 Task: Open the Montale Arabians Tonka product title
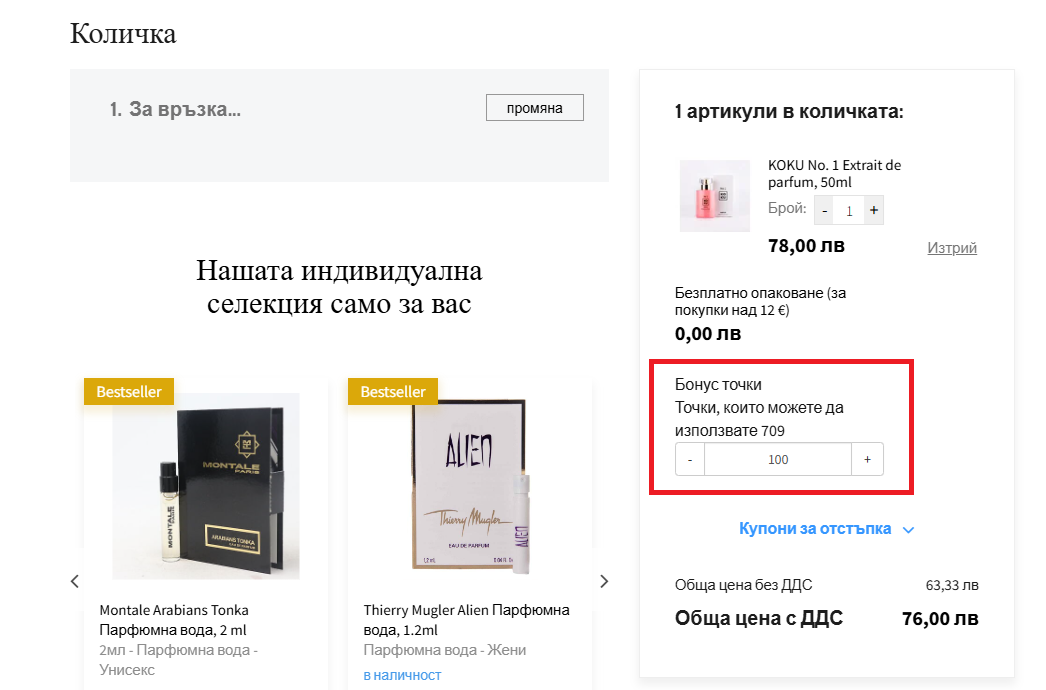[x=174, y=620]
